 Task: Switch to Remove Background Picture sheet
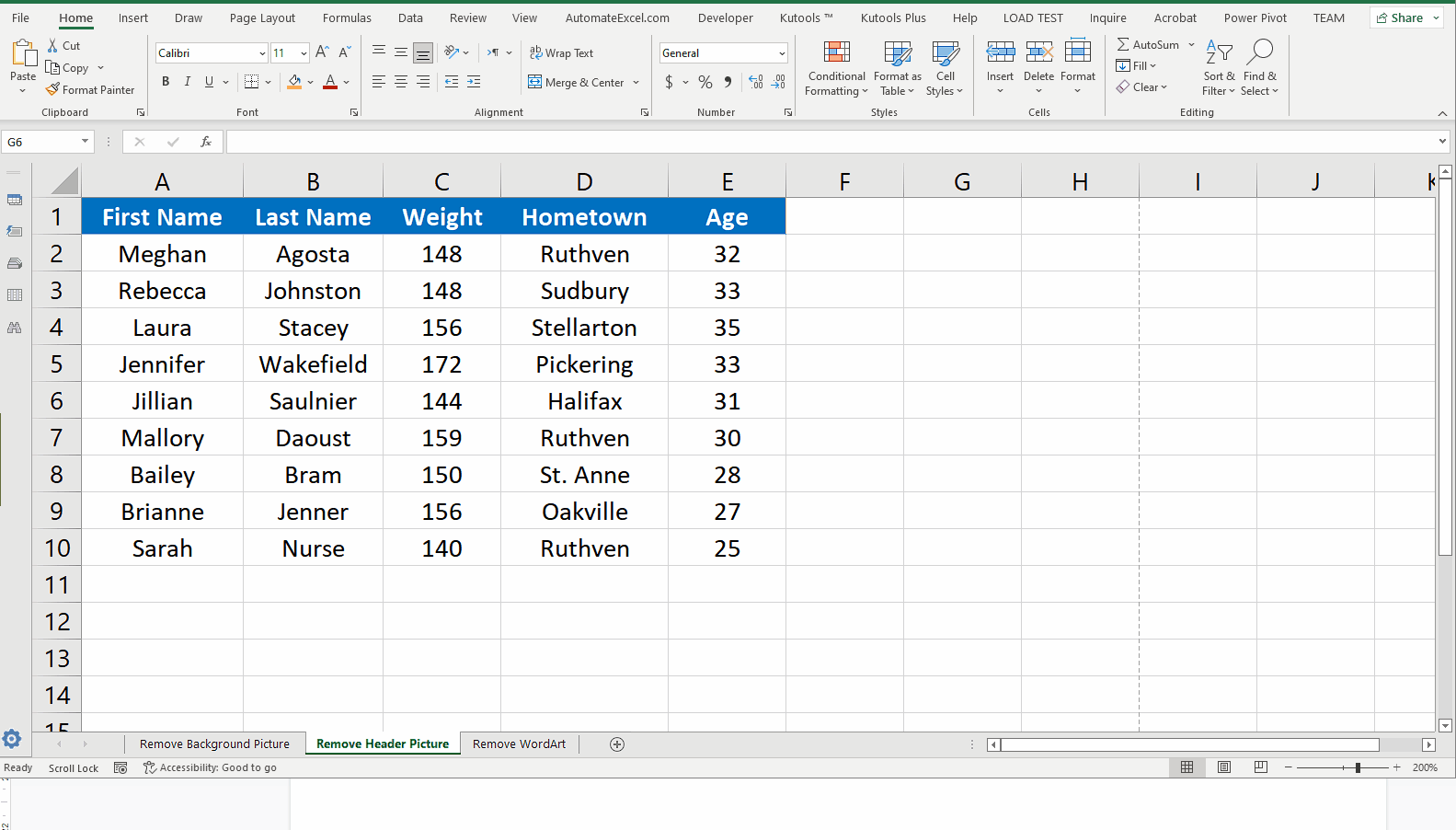point(214,744)
